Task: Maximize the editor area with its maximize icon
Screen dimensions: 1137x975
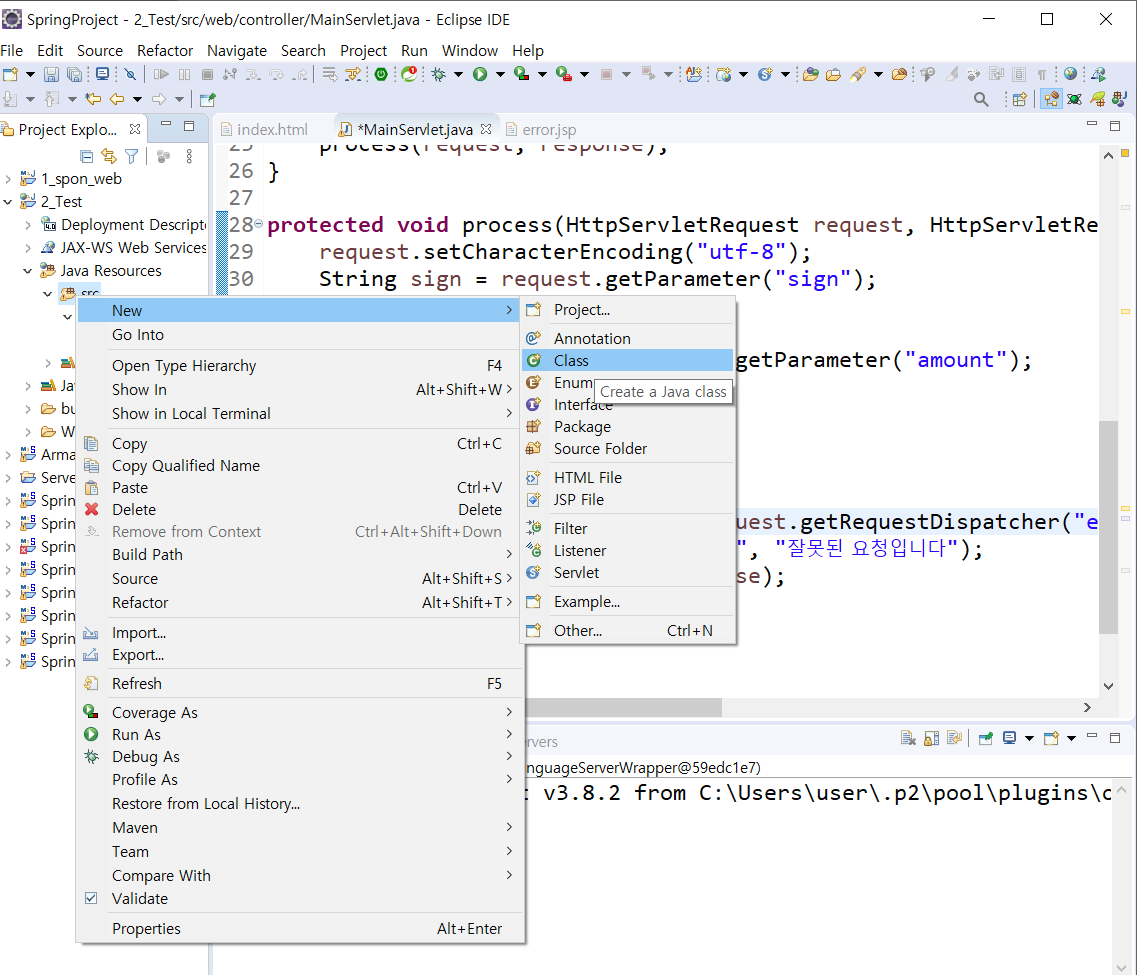Action: point(1115,125)
